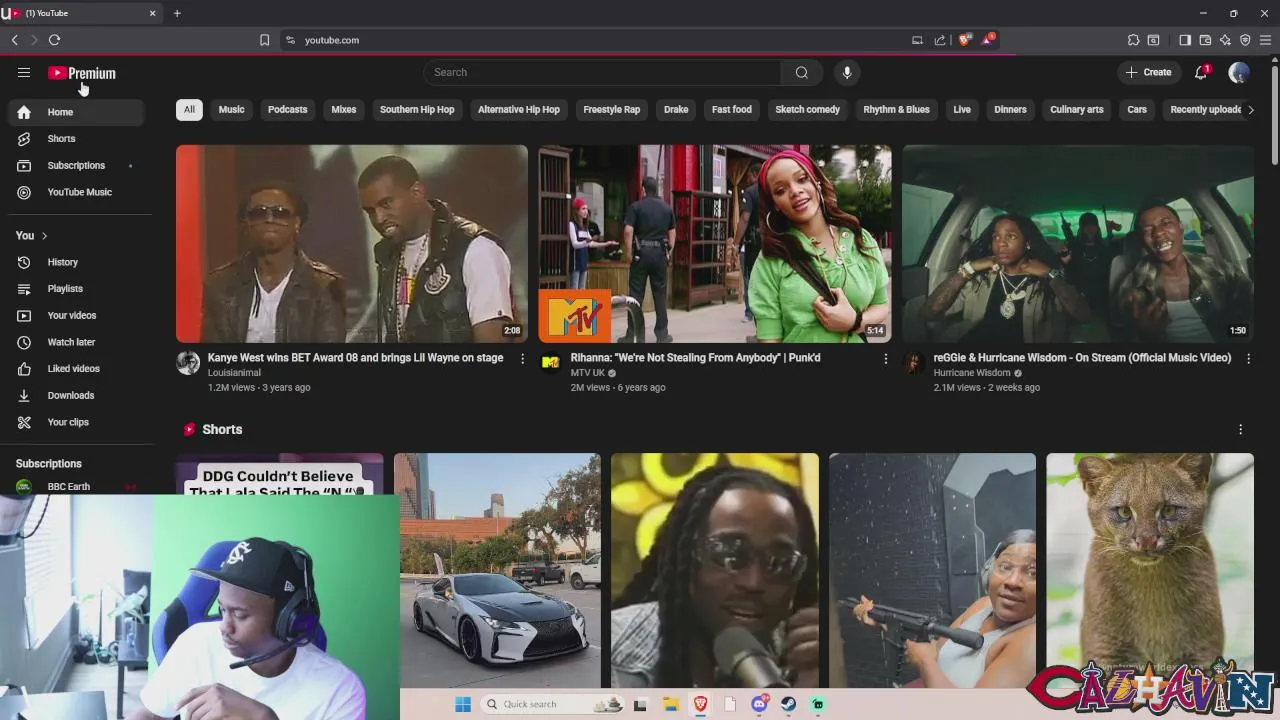Viewport: 1280px width, 720px height.
Task: Open Subscriptions in the sidebar
Action: point(76,165)
